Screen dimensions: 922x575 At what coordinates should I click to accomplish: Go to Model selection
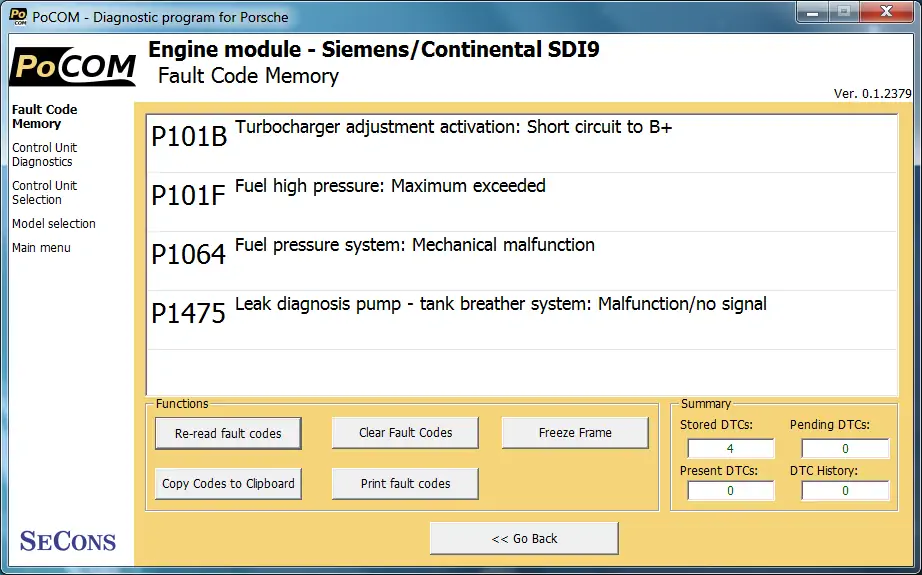point(54,223)
